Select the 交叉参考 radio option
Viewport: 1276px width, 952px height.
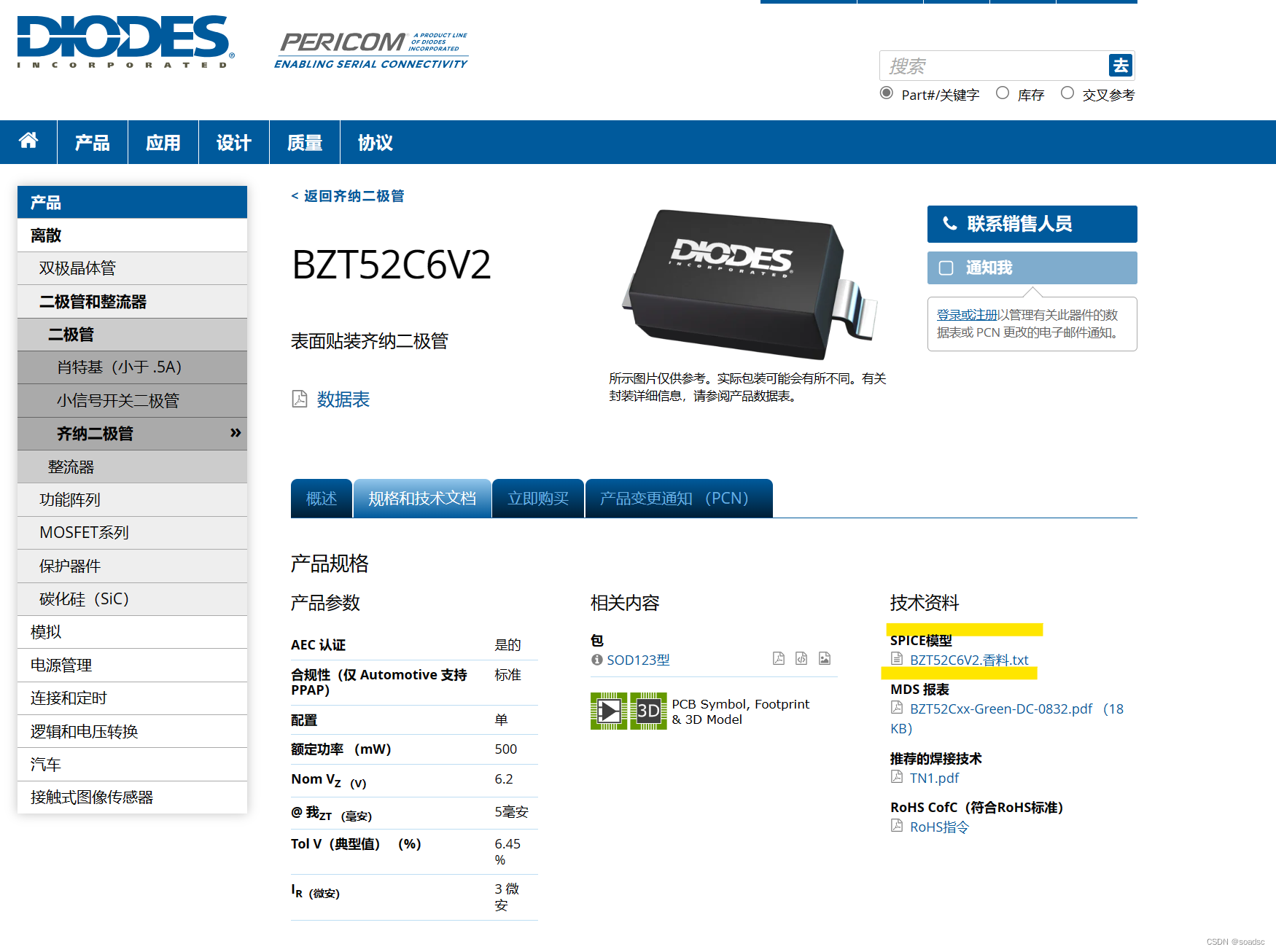coord(1067,93)
